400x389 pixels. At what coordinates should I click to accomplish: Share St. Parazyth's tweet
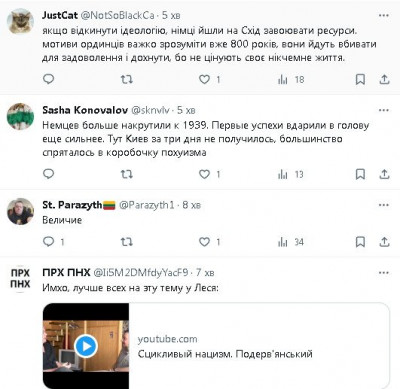point(384,242)
